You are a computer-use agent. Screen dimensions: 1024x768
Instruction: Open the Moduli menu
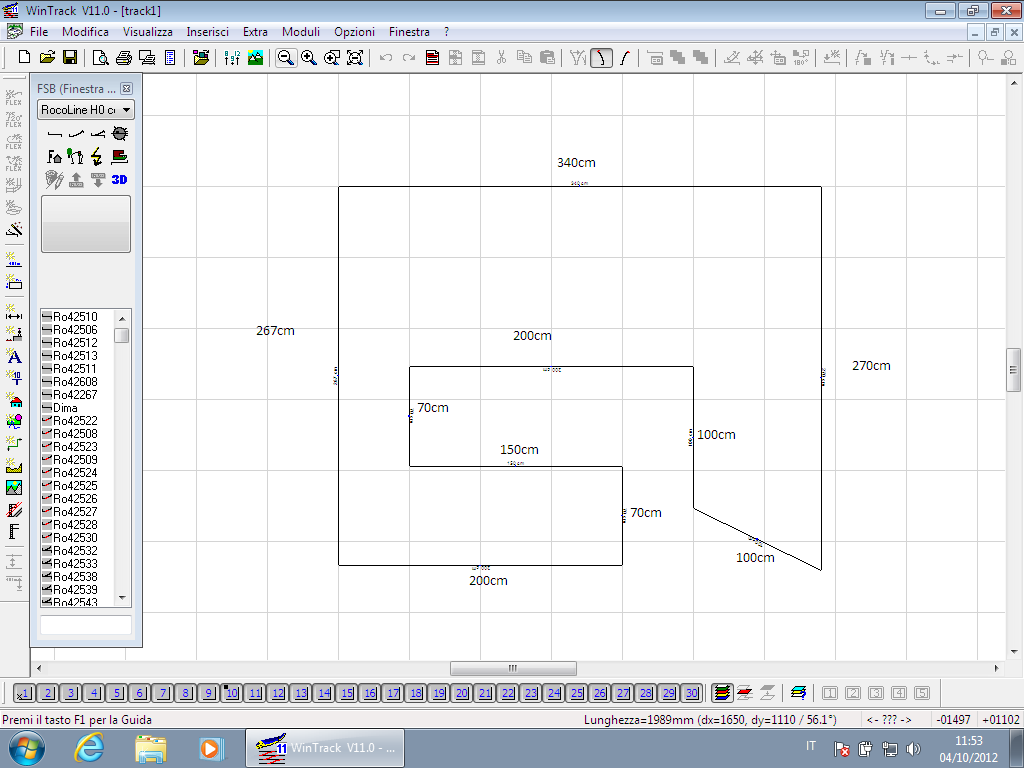pyautogui.click(x=301, y=31)
